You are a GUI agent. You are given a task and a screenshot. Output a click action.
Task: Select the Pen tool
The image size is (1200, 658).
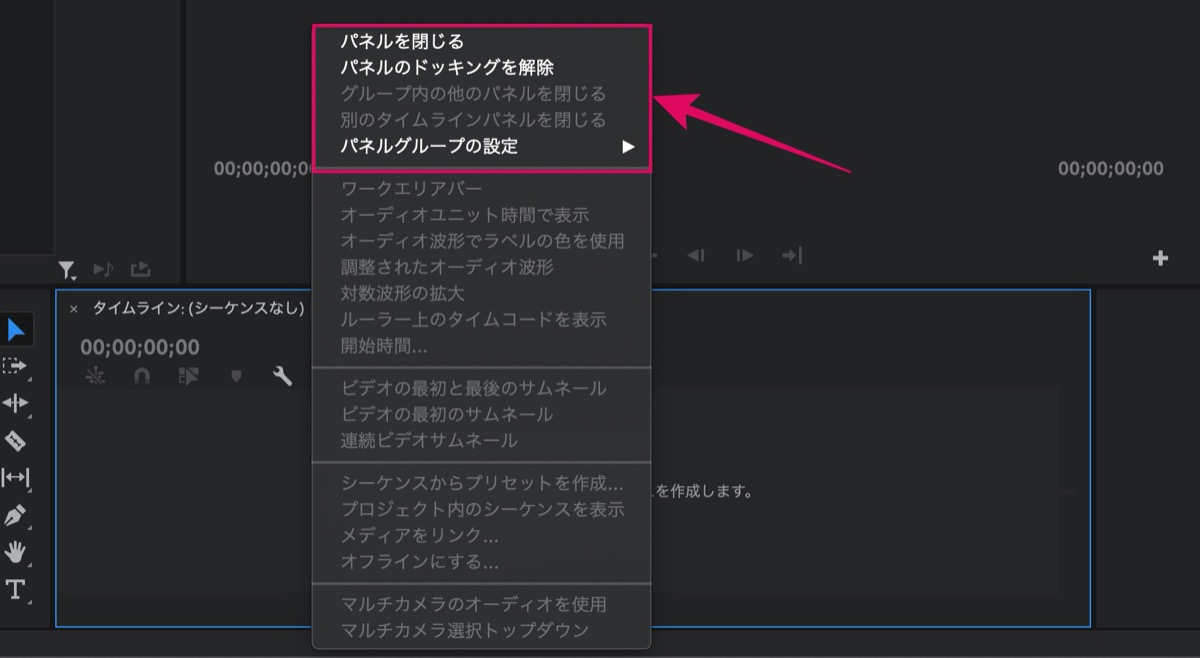15,516
